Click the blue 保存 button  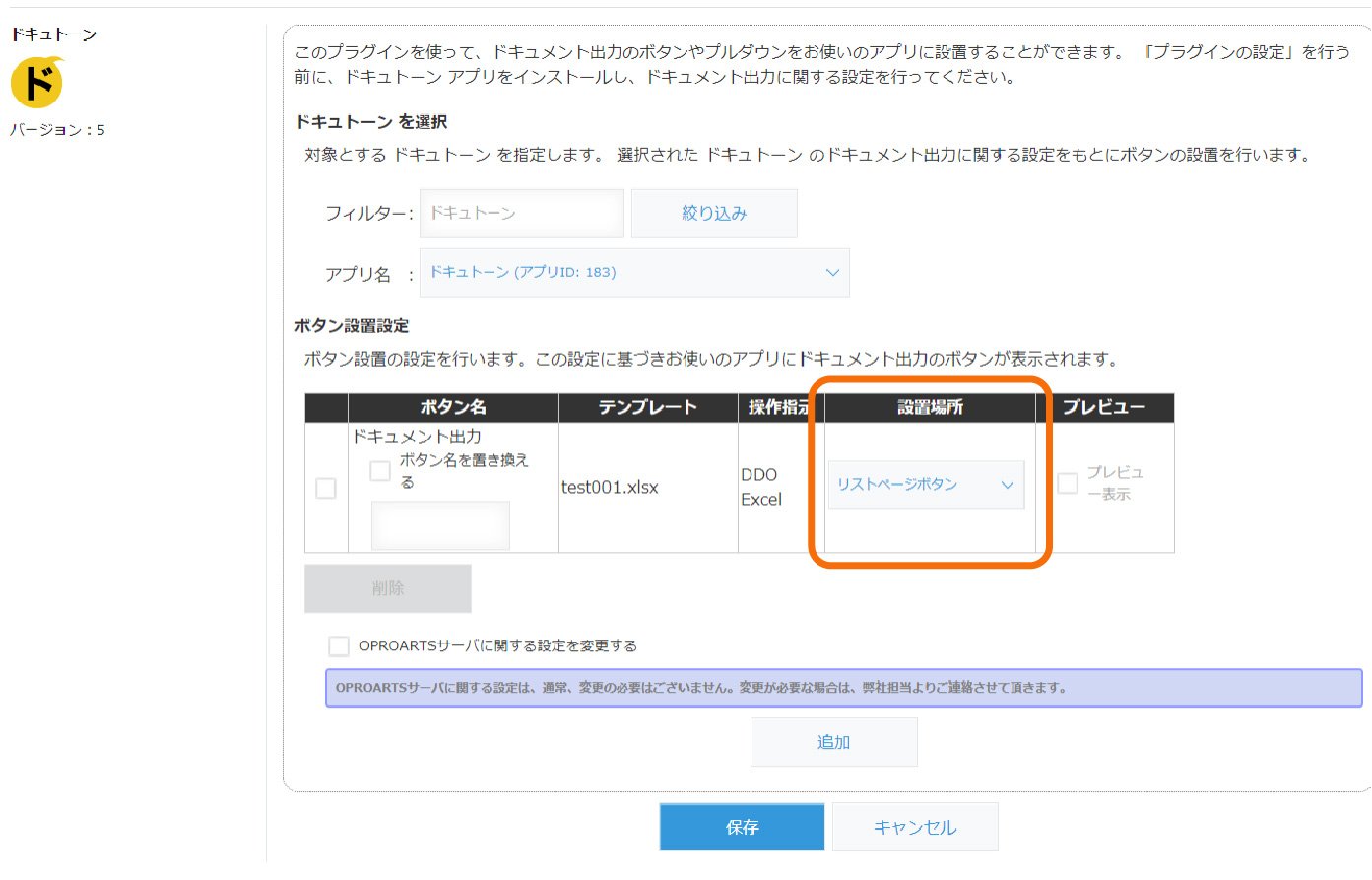click(742, 827)
